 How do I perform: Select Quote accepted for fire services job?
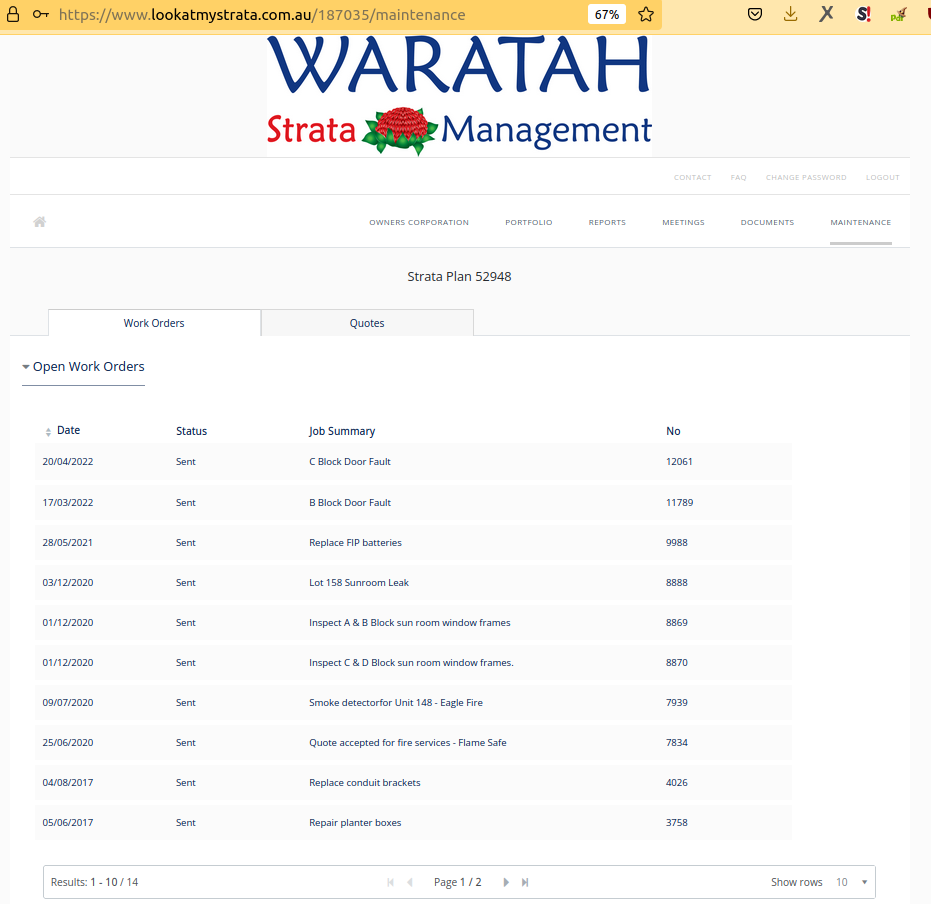tap(407, 743)
